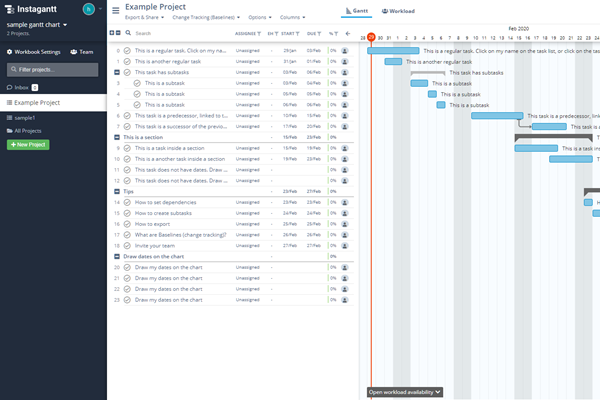Image resolution: width=600 pixels, height=400 pixels.
Task: Open the user avatar in the sidebar
Action: 88,8
